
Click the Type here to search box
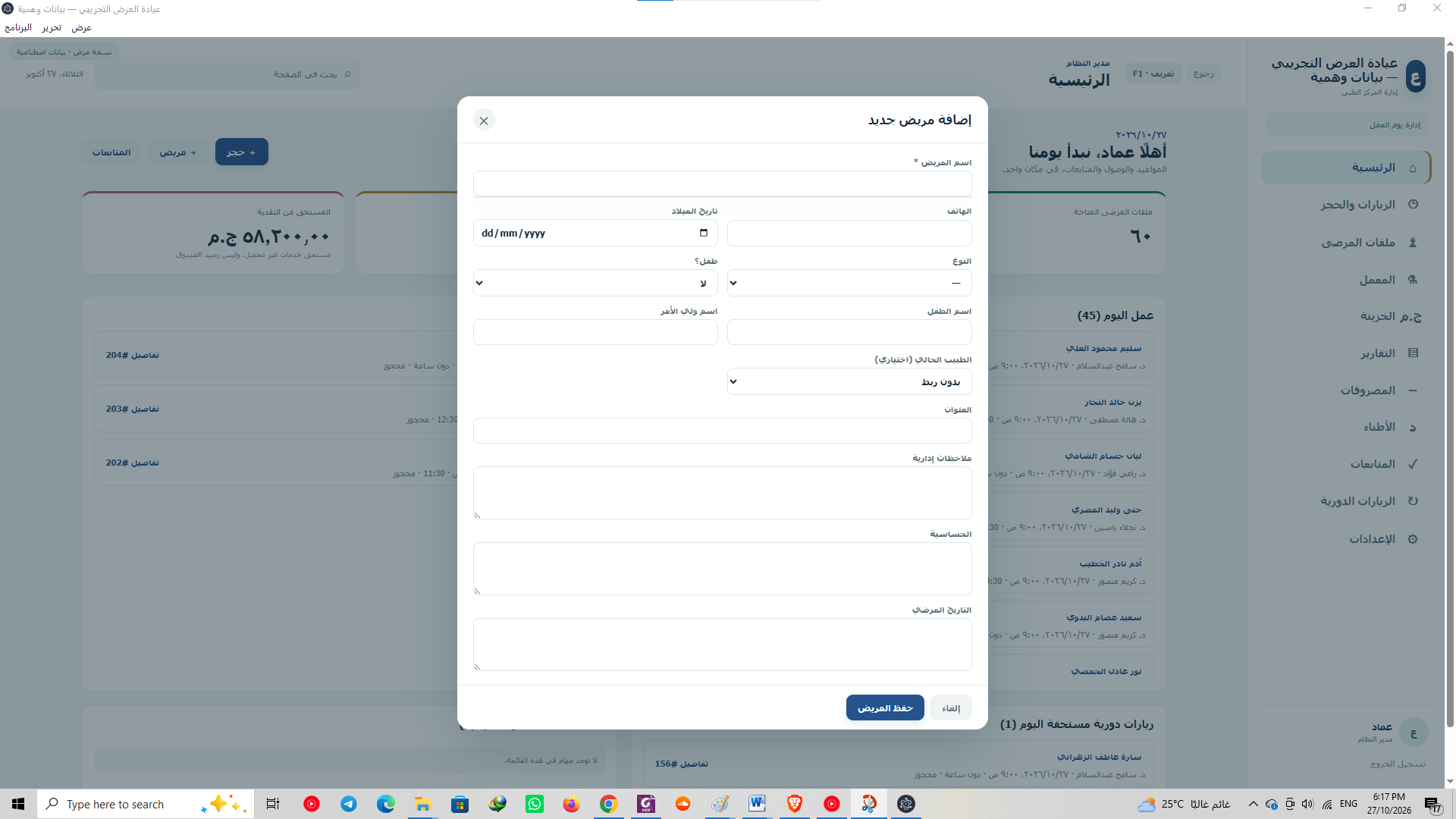click(144, 804)
